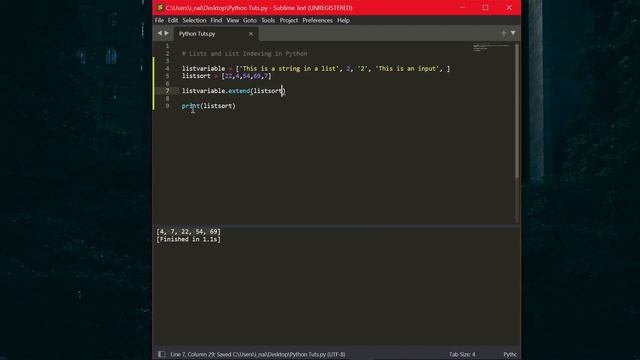Image resolution: width=640 pixels, height=360 pixels.
Task: Open the Help menu
Action: click(343, 20)
